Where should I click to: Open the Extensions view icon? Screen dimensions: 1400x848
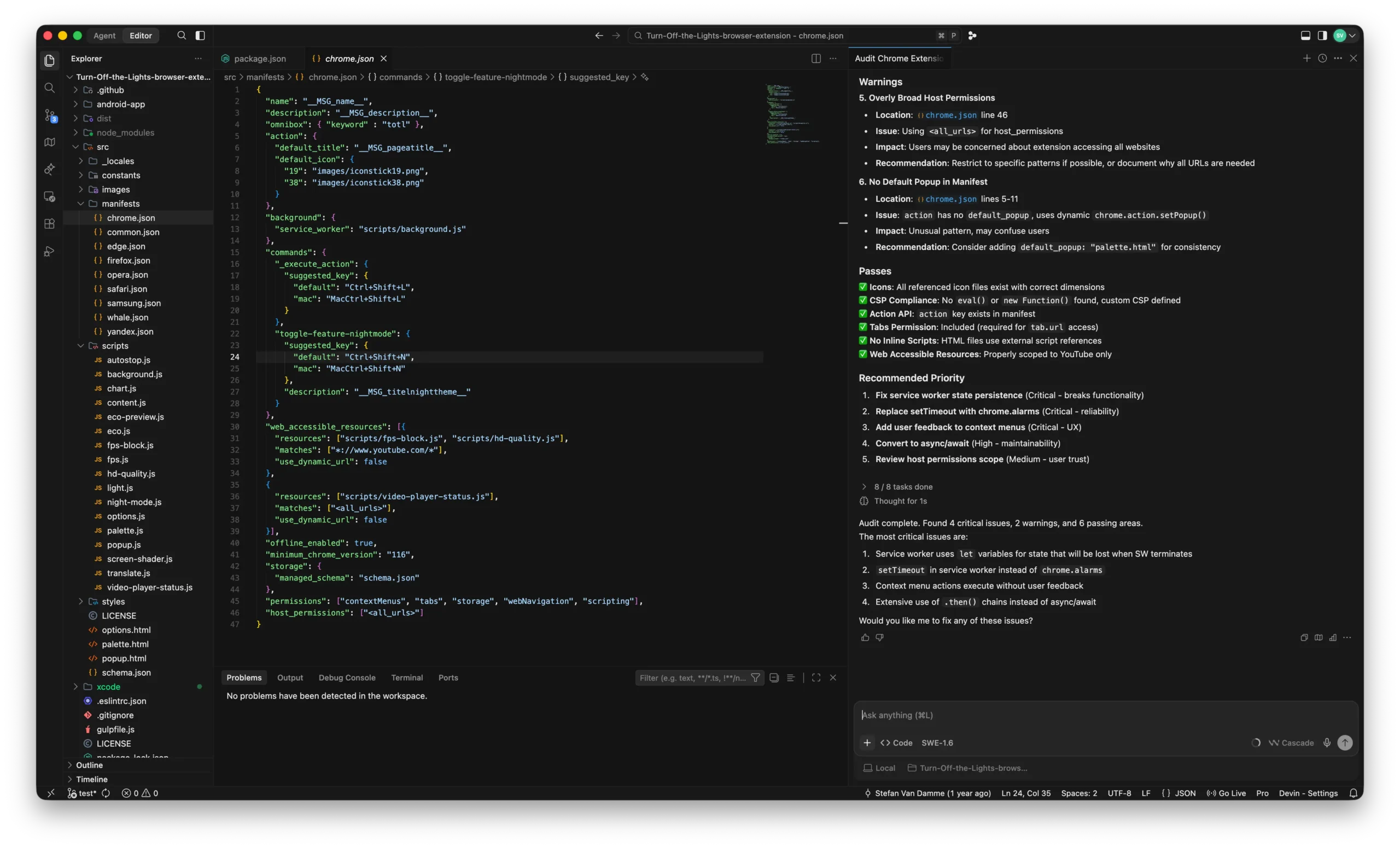pos(49,224)
